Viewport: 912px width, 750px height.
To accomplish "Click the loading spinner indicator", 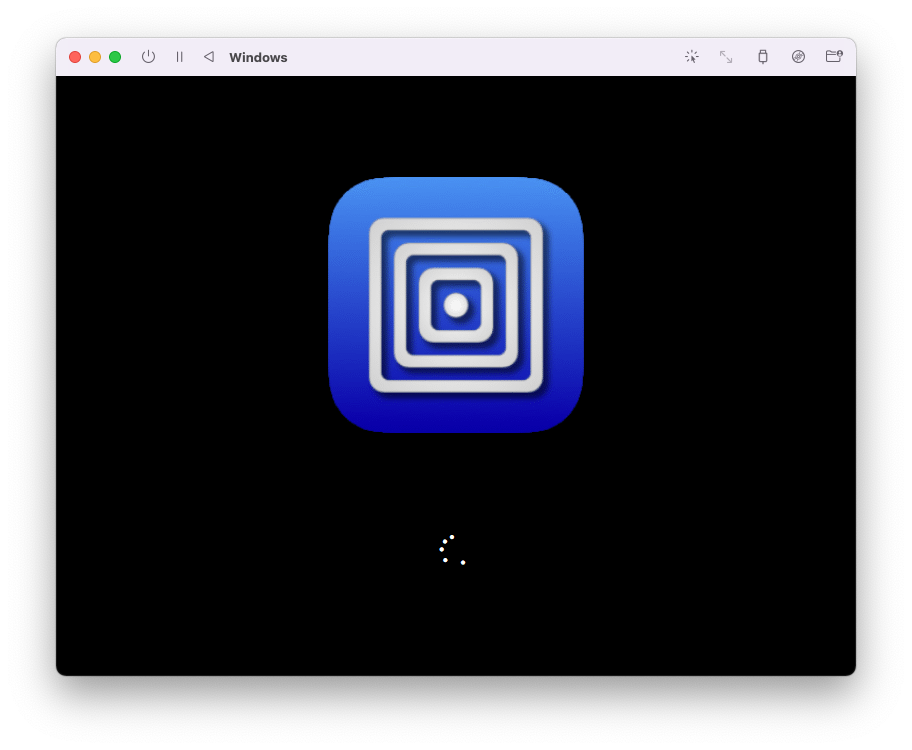I will tap(452, 550).
